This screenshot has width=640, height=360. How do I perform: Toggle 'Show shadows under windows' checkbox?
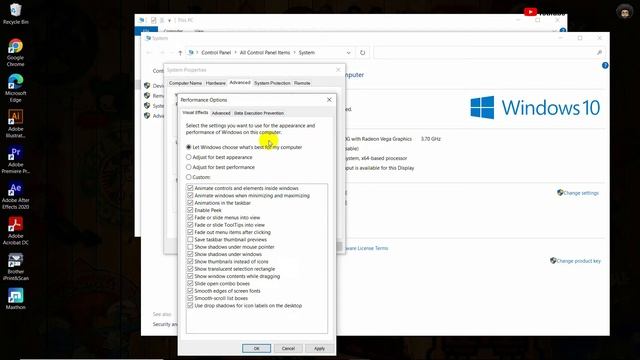tap(190, 254)
